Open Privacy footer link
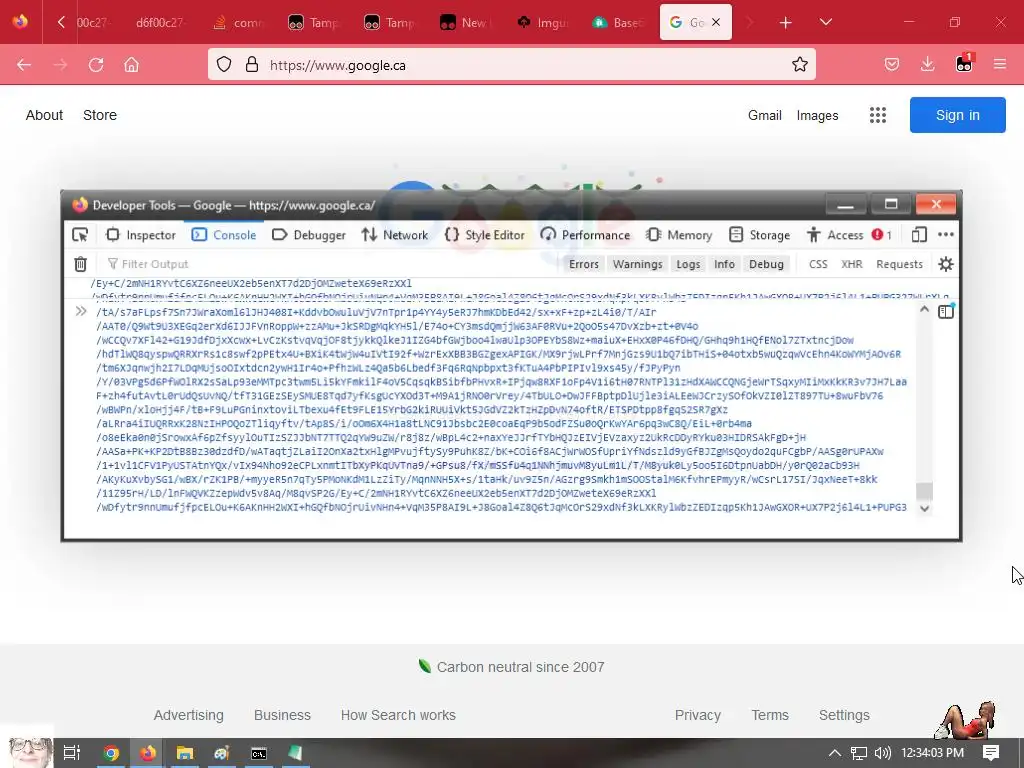Screen dimensions: 1024x768 [697, 715]
